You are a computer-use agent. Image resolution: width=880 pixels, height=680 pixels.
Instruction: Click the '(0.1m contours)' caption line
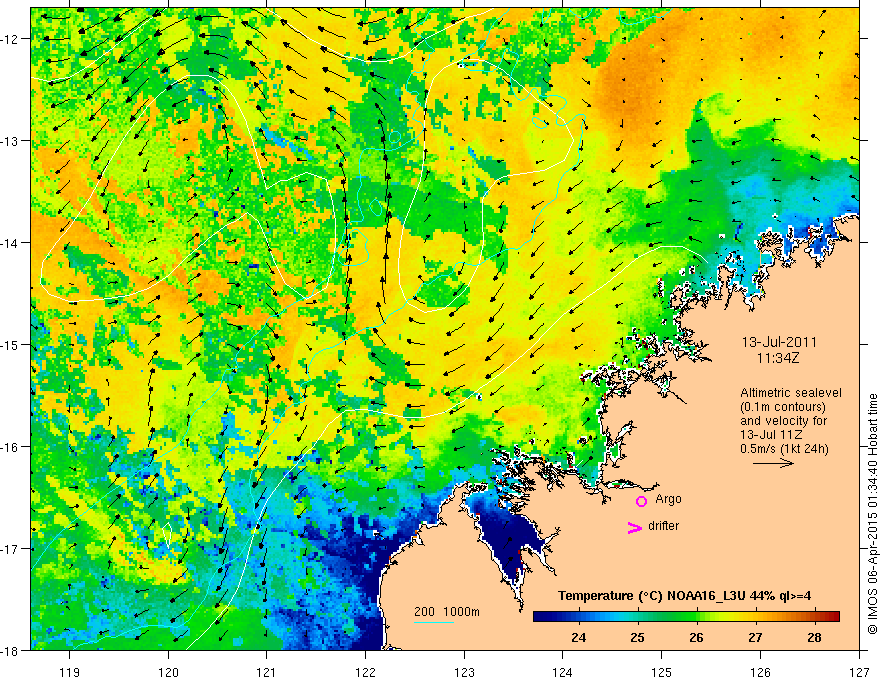click(783, 407)
